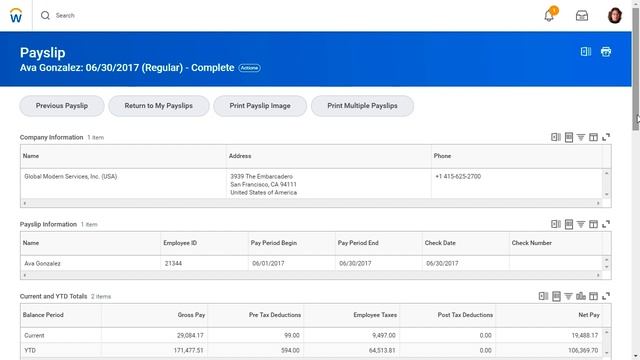
Task: Open the user profile avatar menu
Action: coord(614,16)
